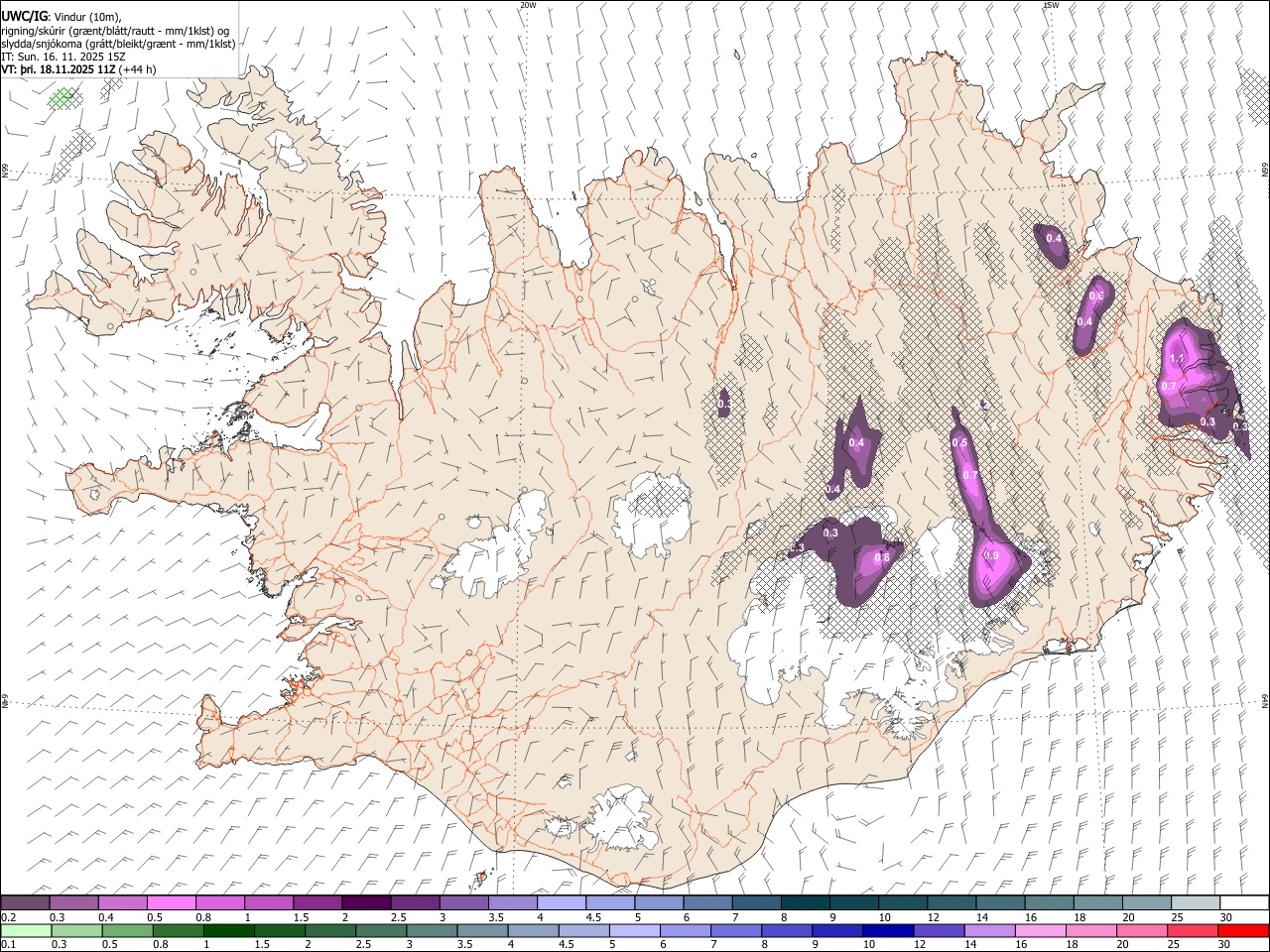Click the 0.2 label under the upper legend
The image size is (1270, 952).
pyautogui.click(x=8, y=917)
